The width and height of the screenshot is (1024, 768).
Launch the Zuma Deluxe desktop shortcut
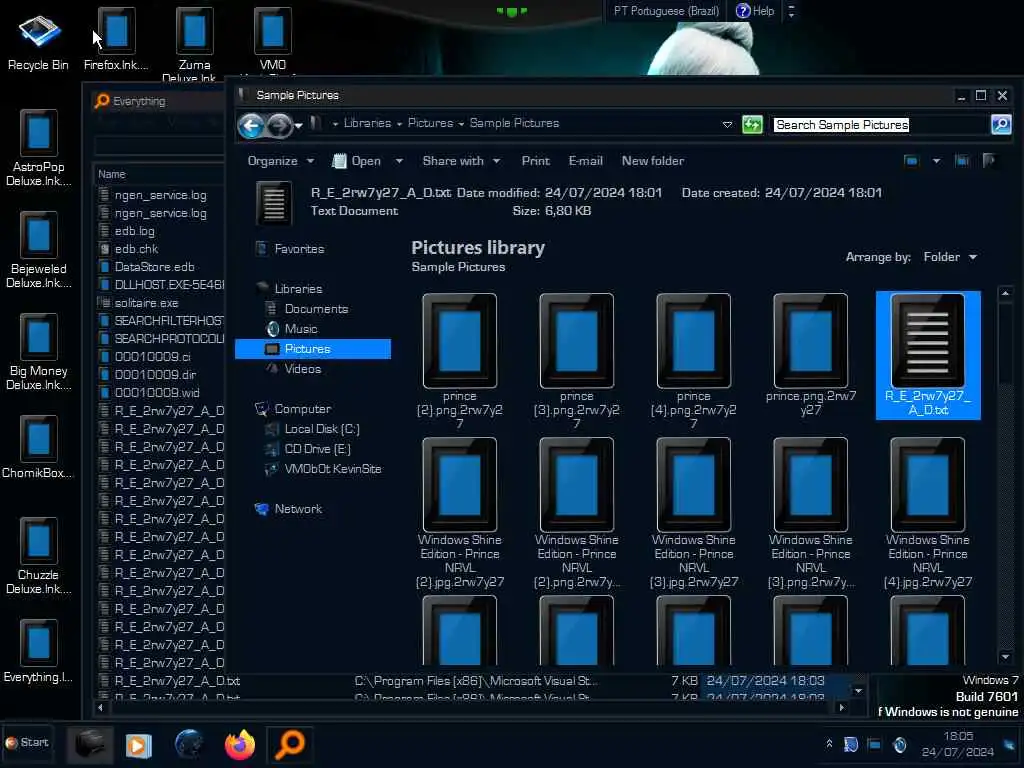pyautogui.click(x=194, y=44)
